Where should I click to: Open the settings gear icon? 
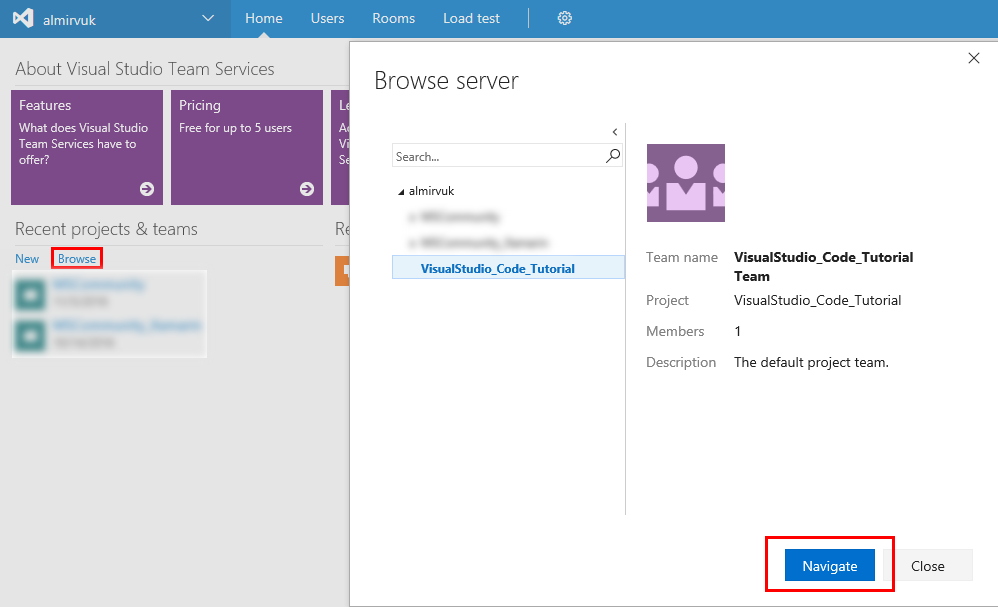click(565, 18)
